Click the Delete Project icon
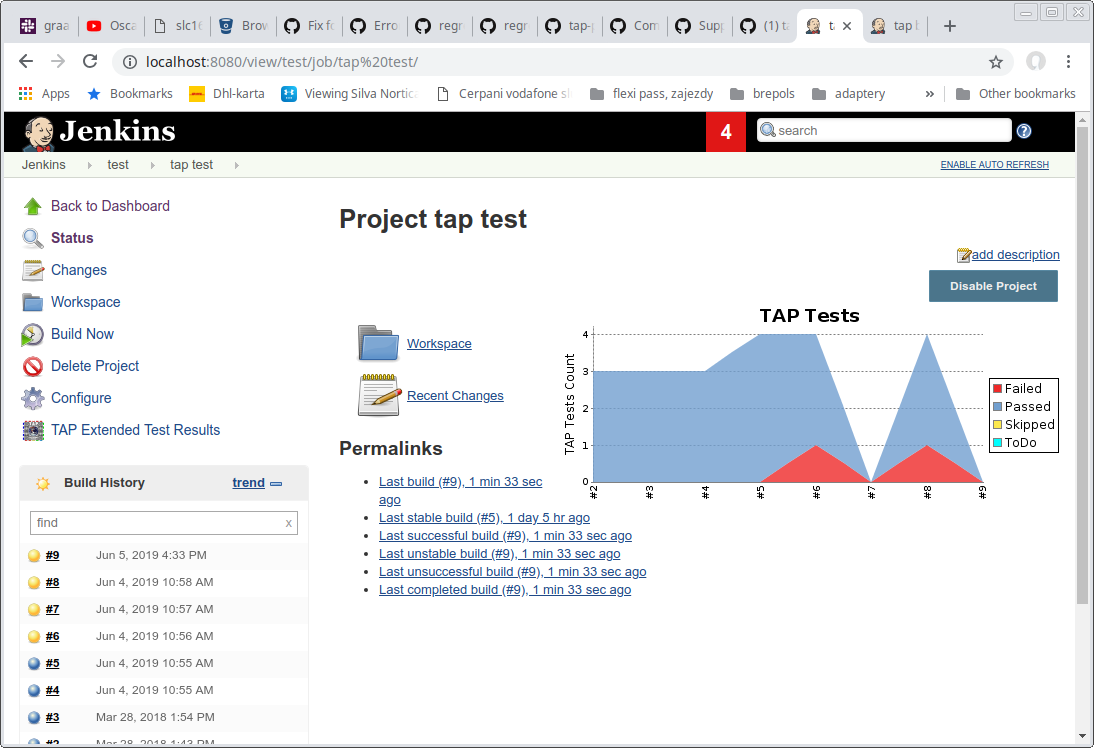The height and width of the screenshot is (748, 1094). [x=31, y=366]
